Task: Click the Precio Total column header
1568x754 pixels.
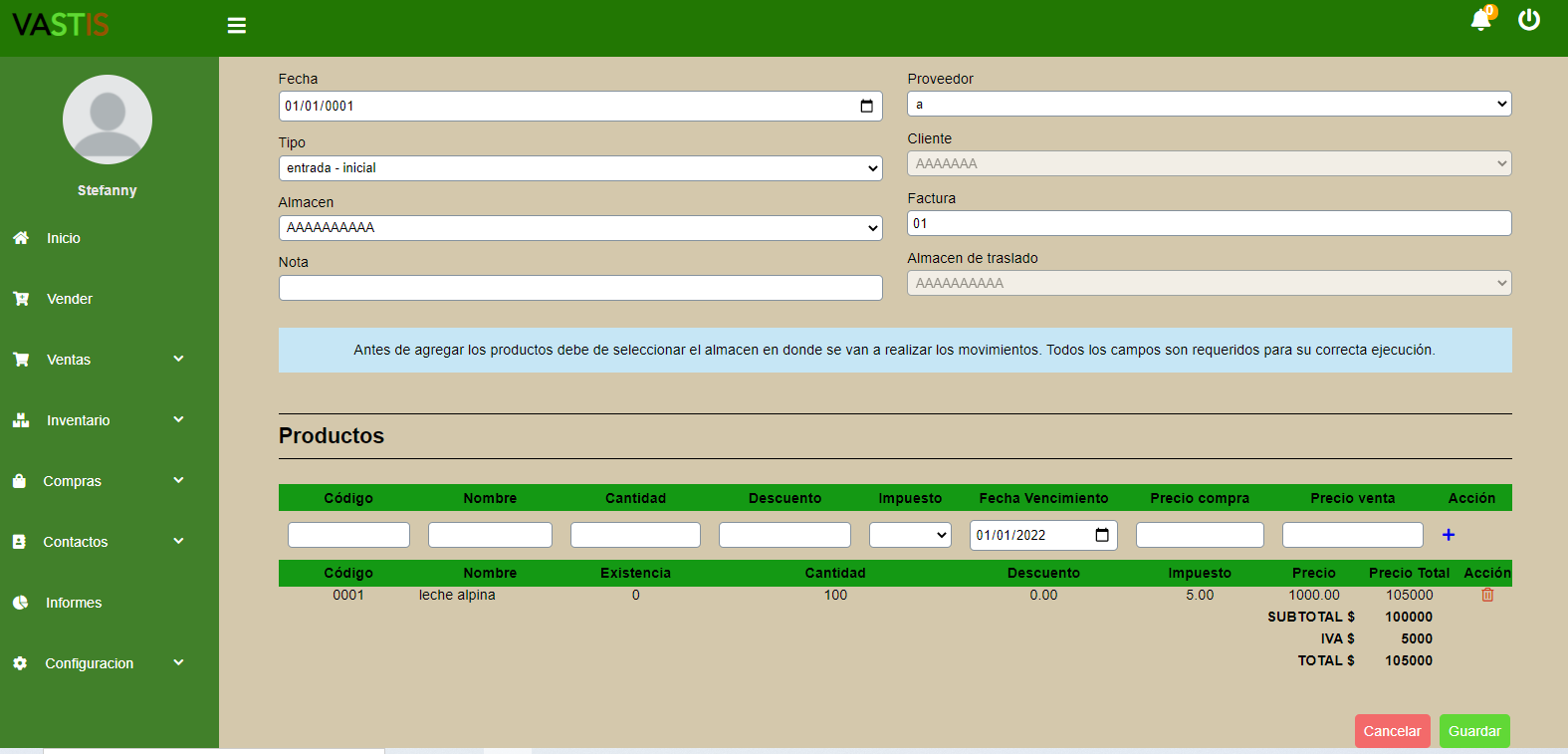Action: click(x=1409, y=573)
